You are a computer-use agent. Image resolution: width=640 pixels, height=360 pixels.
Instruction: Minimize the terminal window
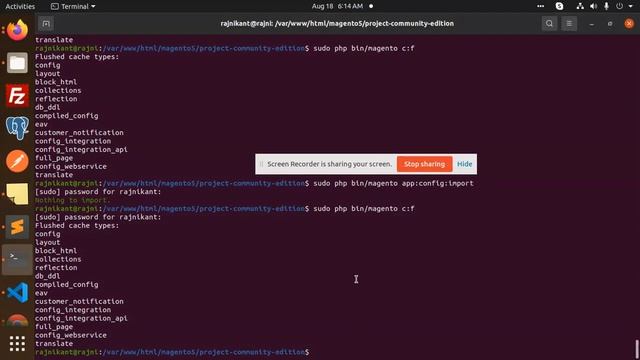coord(591,24)
